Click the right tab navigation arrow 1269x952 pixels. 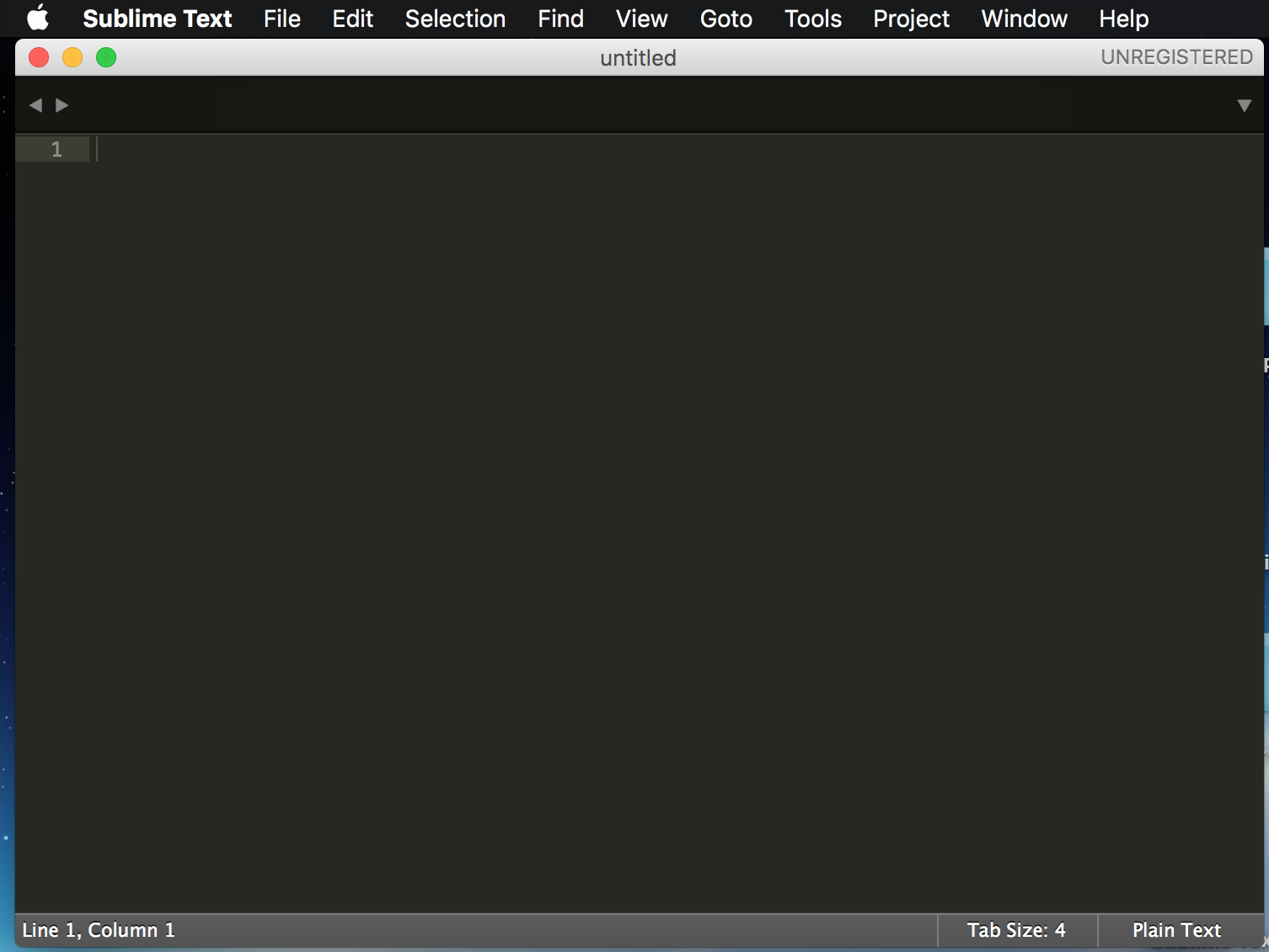coord(62,105)
